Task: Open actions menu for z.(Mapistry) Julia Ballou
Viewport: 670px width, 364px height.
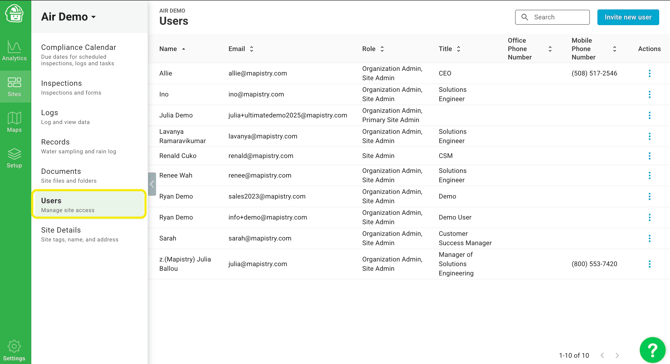Action: 649,264
